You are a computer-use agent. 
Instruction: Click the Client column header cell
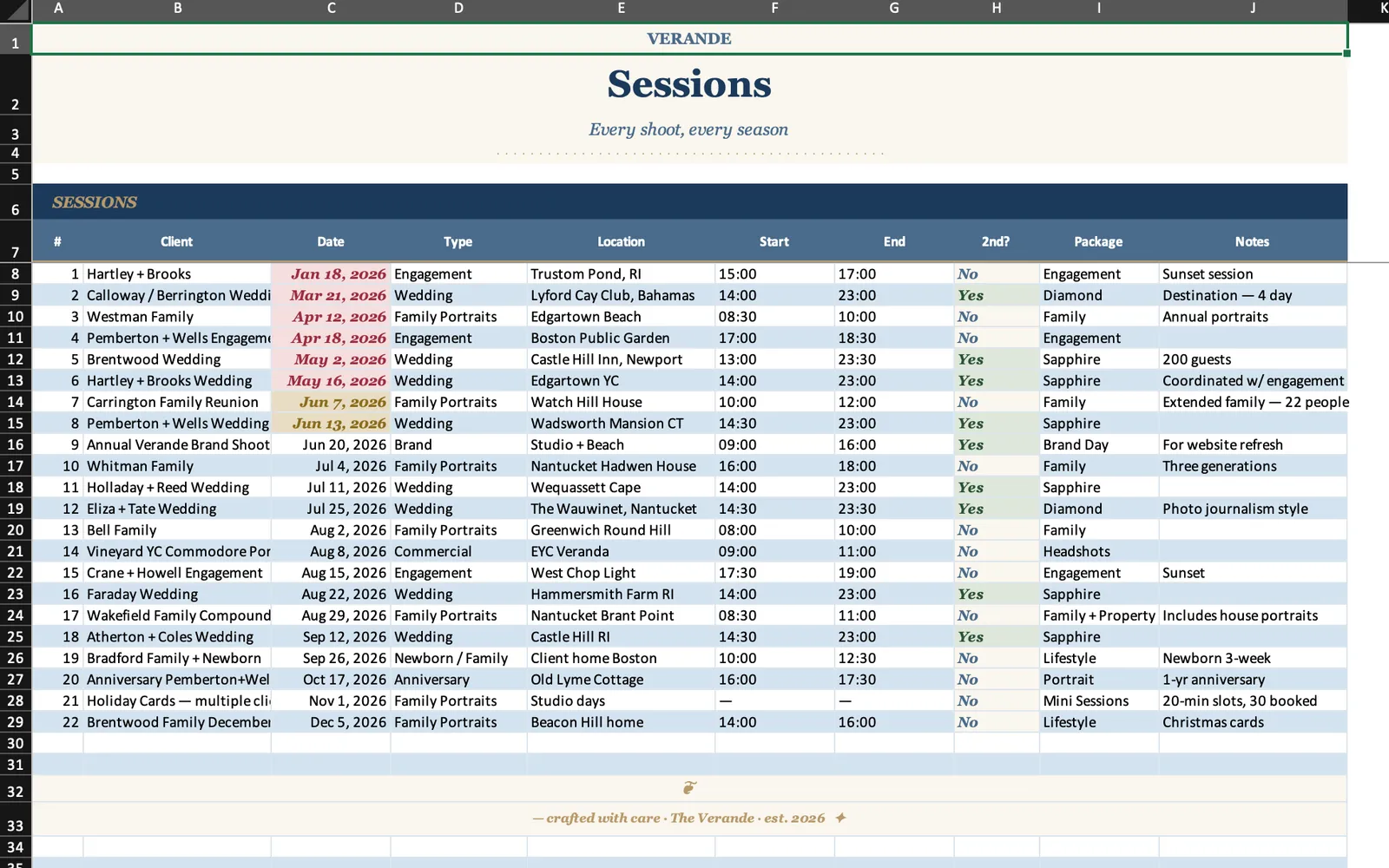tap(177, 241)
